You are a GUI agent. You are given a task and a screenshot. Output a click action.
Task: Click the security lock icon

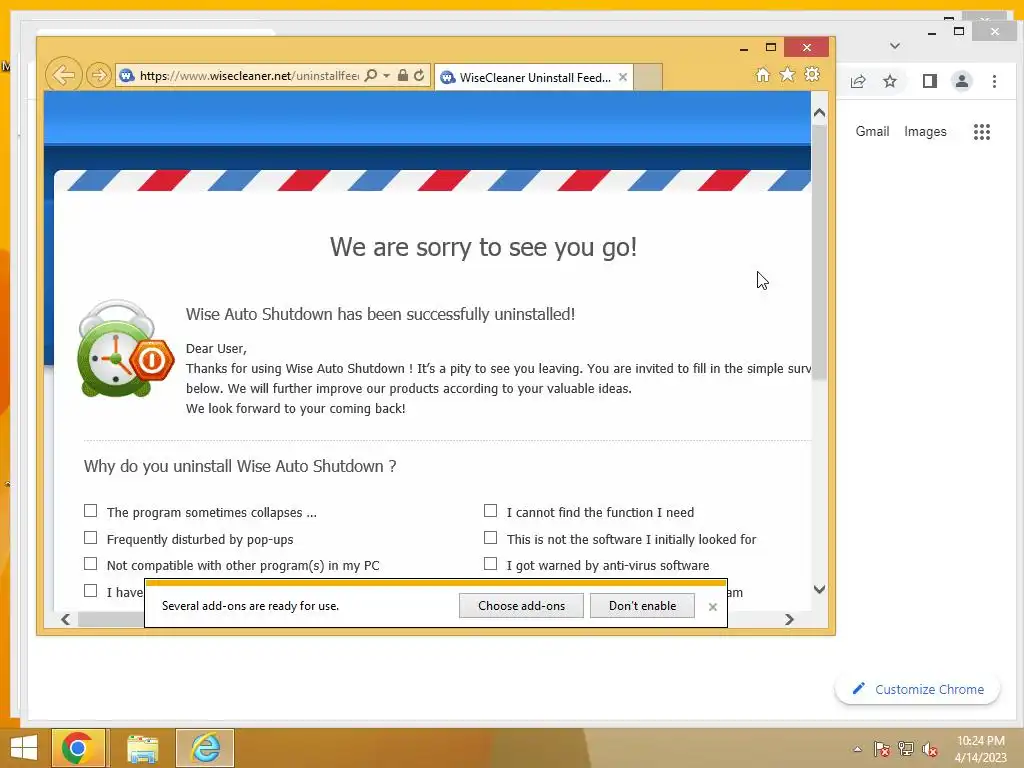click(x=403, y=75)
